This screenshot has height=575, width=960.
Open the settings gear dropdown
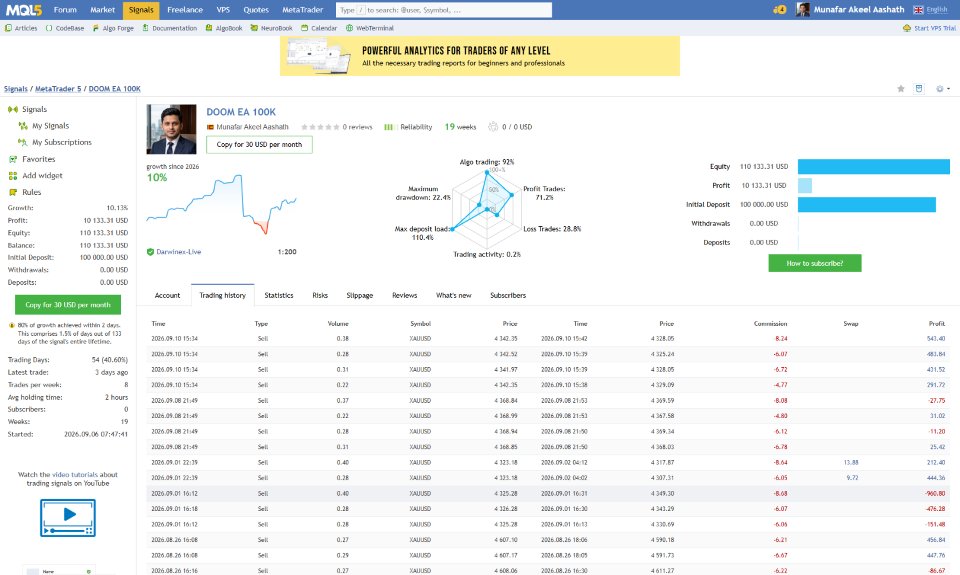coord(942,89)
